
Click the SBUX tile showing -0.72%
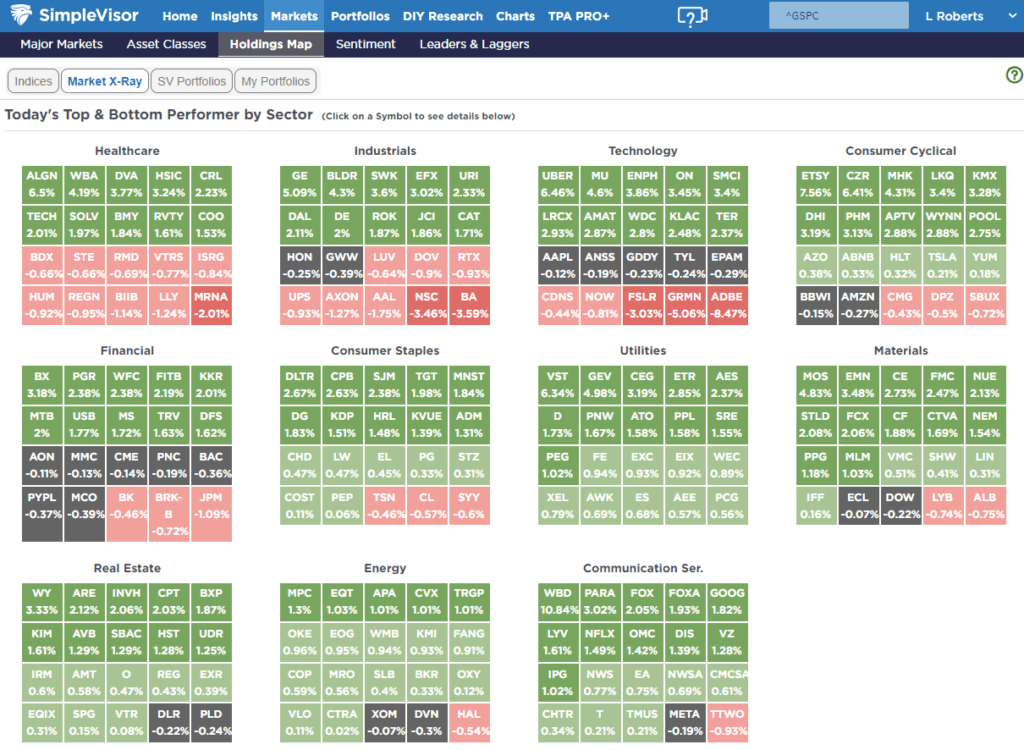tap(985, 305)
